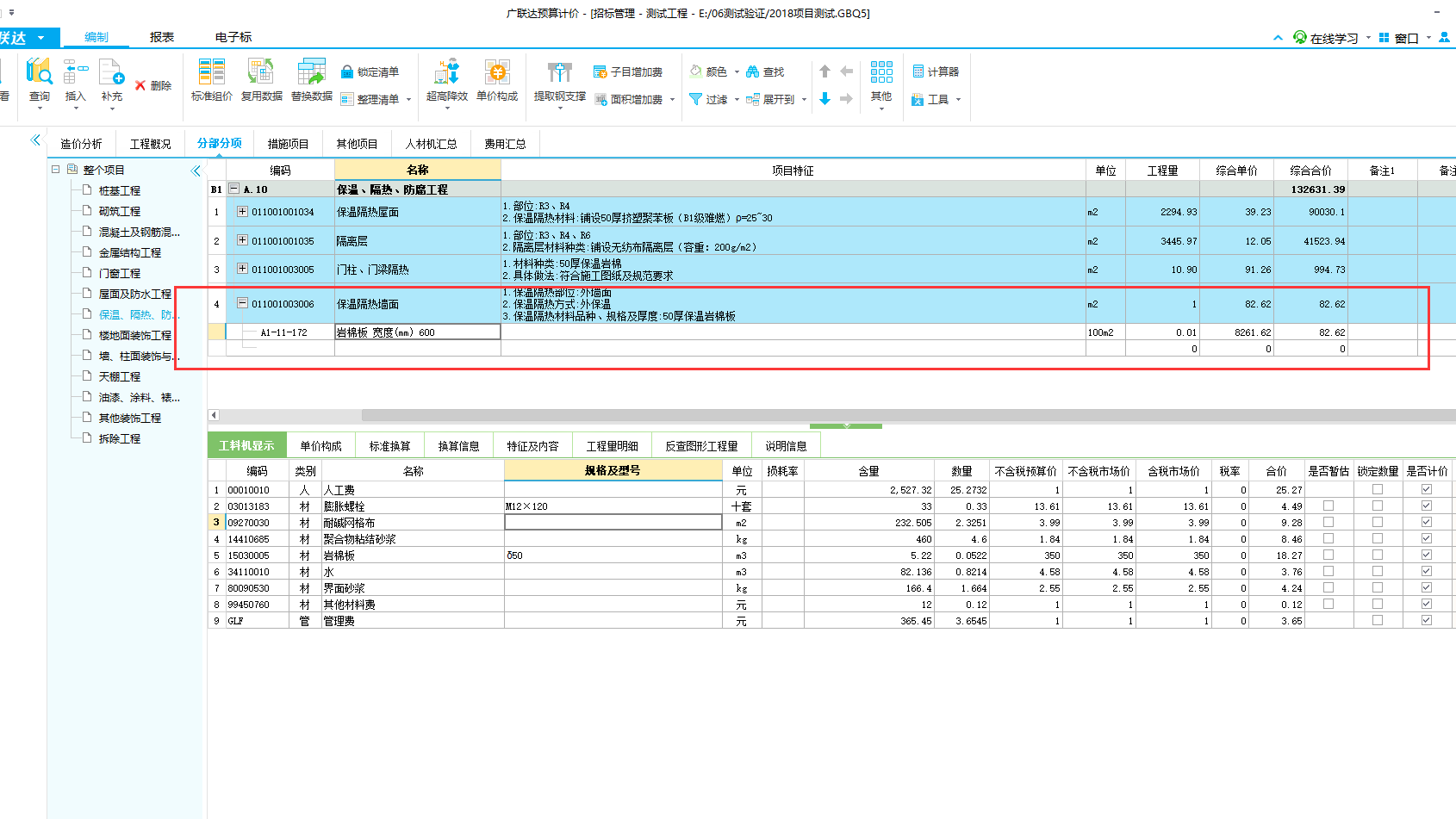Switch to the 电子标 ribbon tab
This screenshot has height=819, width=1456.
[x=233, y=37]
